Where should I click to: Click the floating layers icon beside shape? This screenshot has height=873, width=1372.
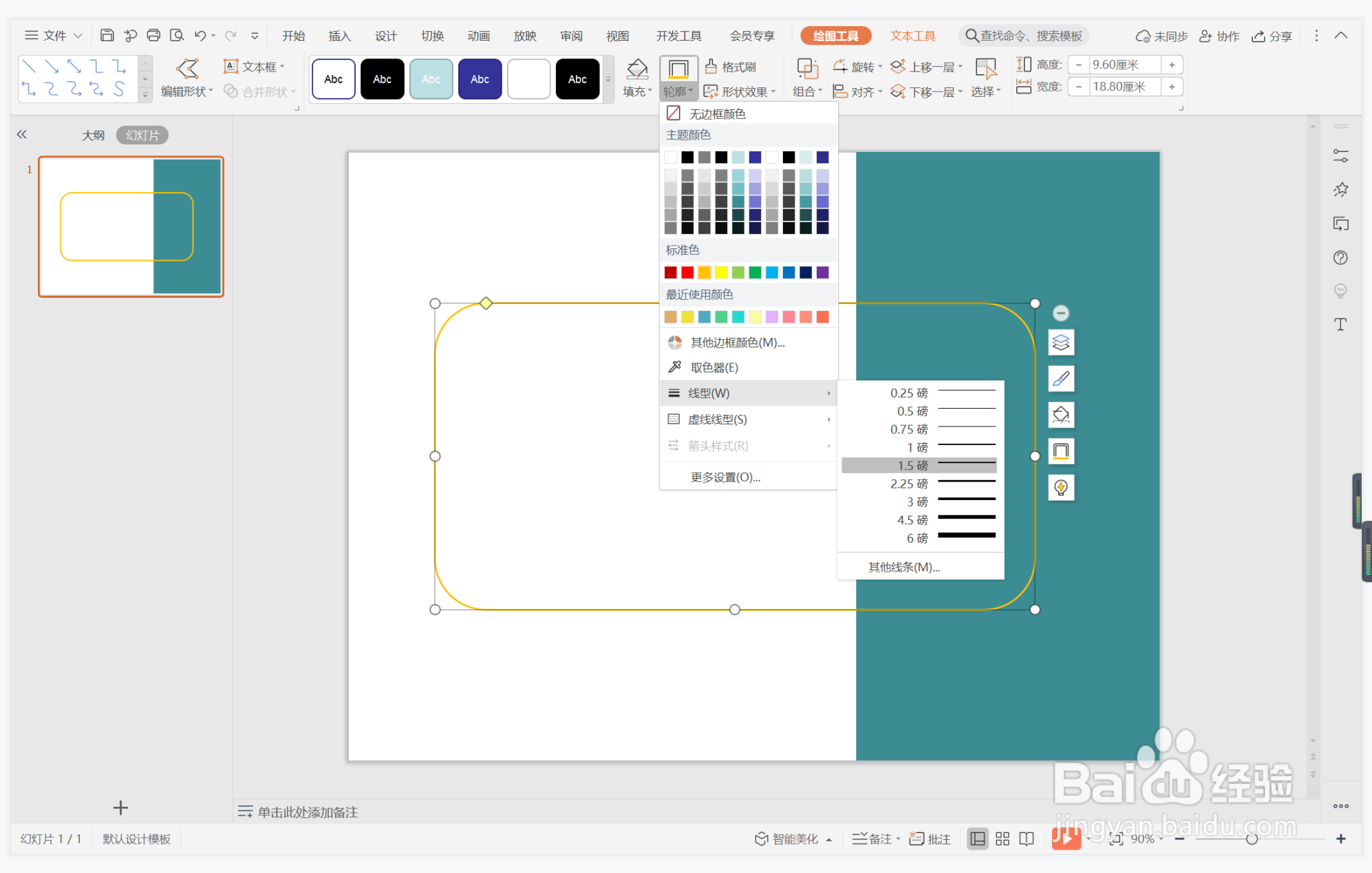[1060, 343]
